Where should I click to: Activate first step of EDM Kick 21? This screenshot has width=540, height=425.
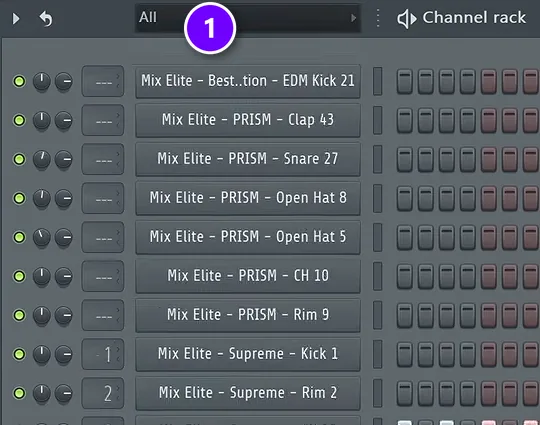tap(405, 82)
